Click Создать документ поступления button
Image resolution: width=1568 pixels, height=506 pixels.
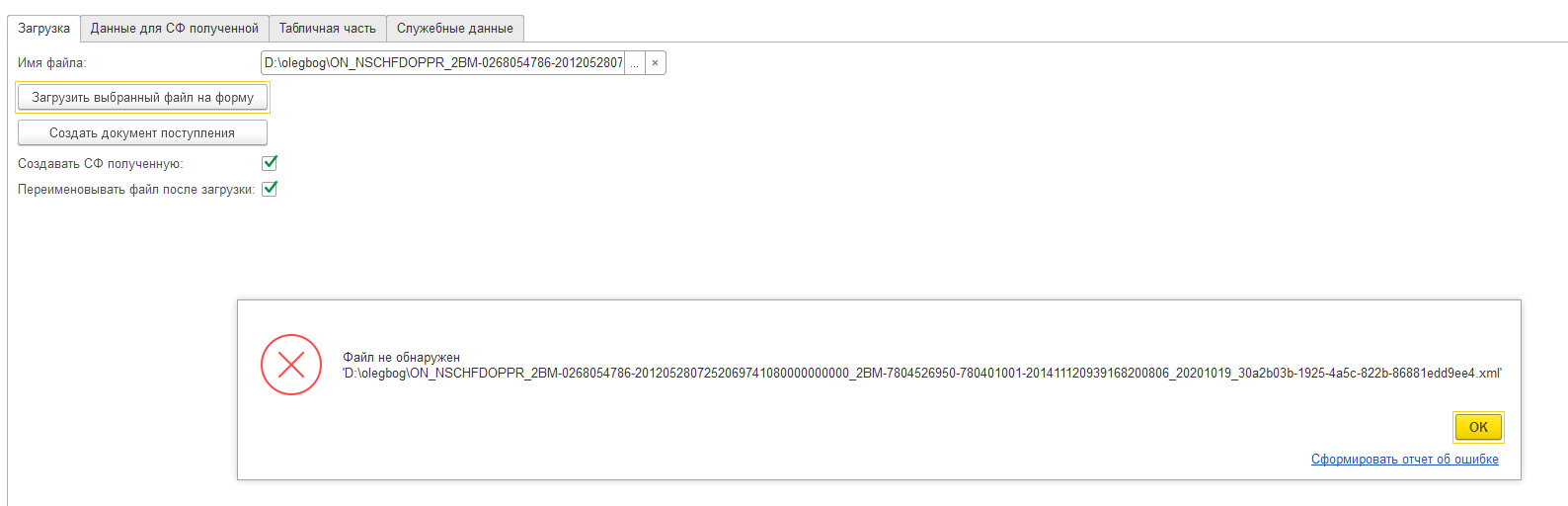click(142, 133)
